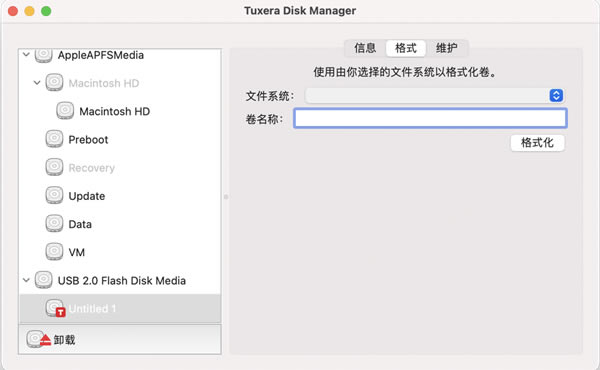Select the Untitled 1 volume row
Viewport: 600px width, 370px height.
(120, 308)
